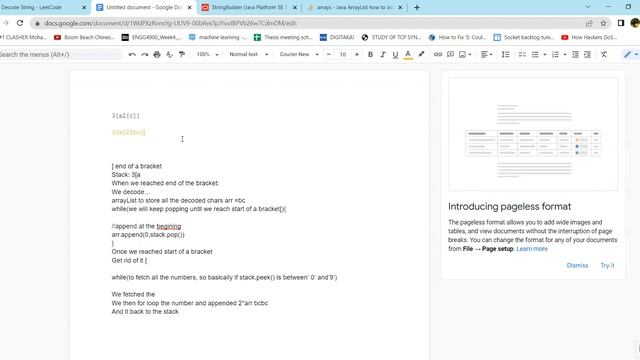Open STUDY OF TCP SYN bookmark

click(x=391, y=37)
